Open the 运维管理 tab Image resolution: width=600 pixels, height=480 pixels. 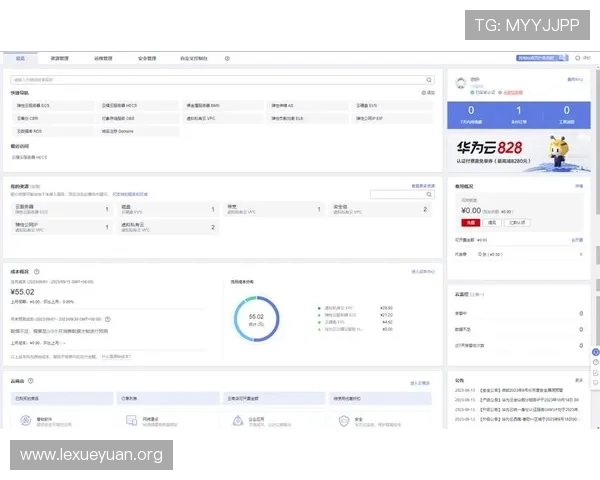(x=103, y=59)
